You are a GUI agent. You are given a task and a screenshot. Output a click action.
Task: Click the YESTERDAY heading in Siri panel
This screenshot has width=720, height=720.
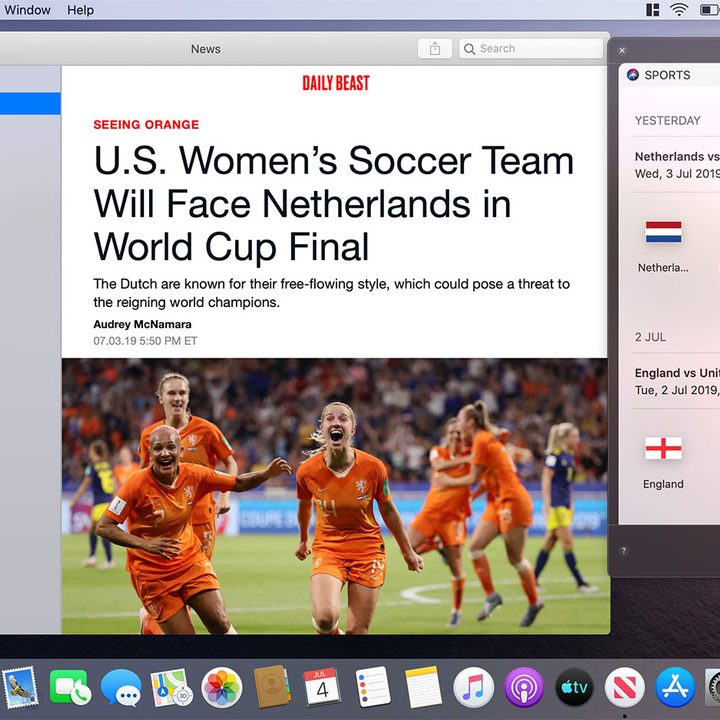667,120
